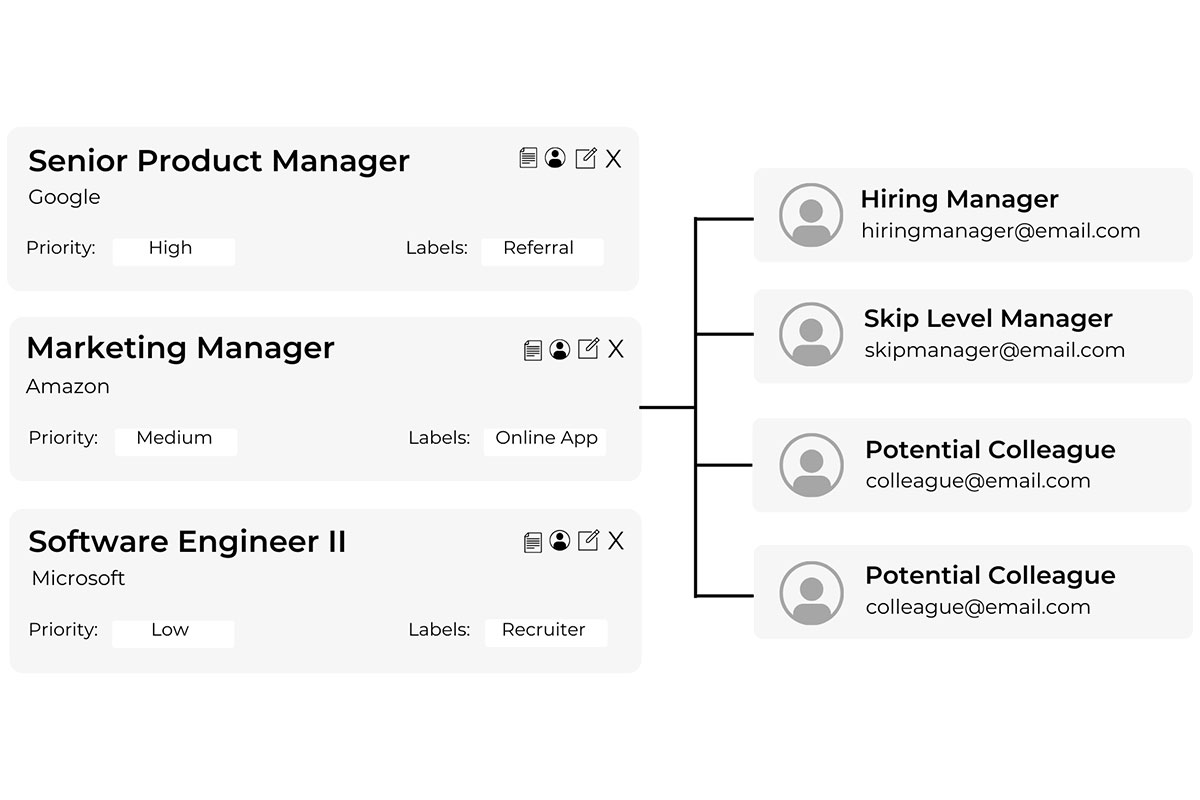Screen dimensions: 1200x800
Task: Click the Referral label field
Action: point(541,250)
